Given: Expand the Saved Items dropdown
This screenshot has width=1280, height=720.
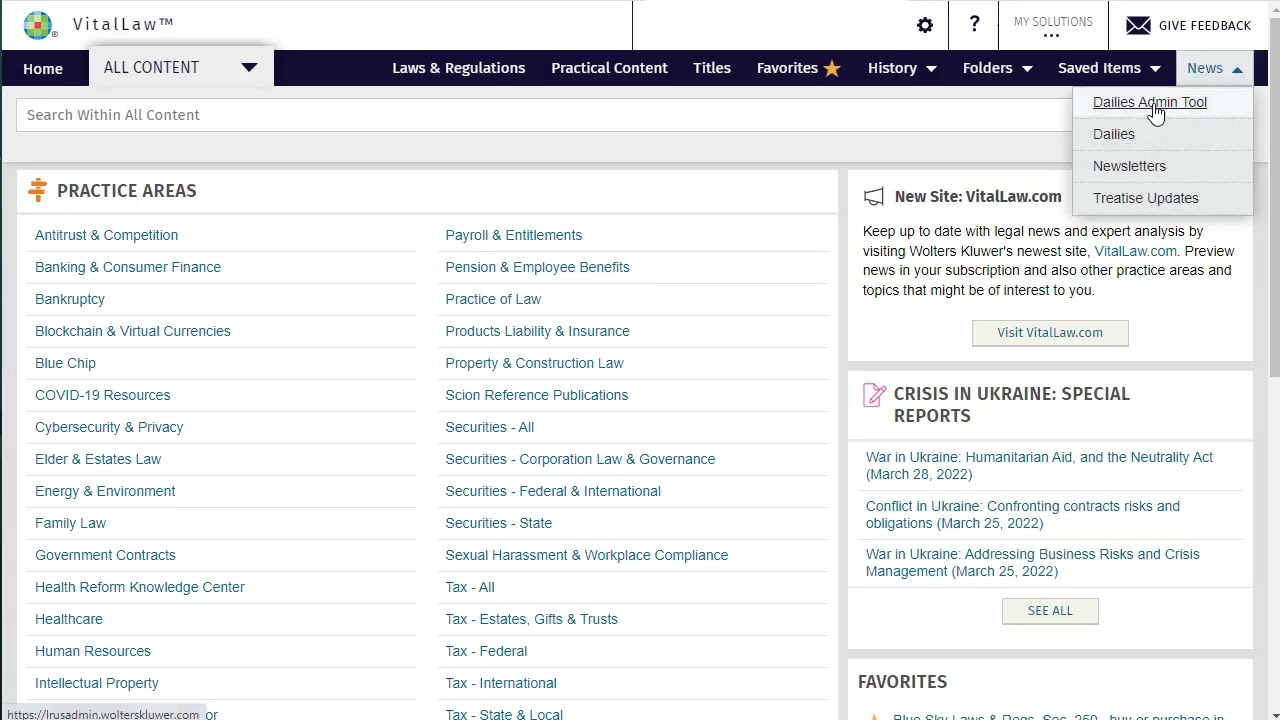Looking at the screenshot, I should 1109,68.
